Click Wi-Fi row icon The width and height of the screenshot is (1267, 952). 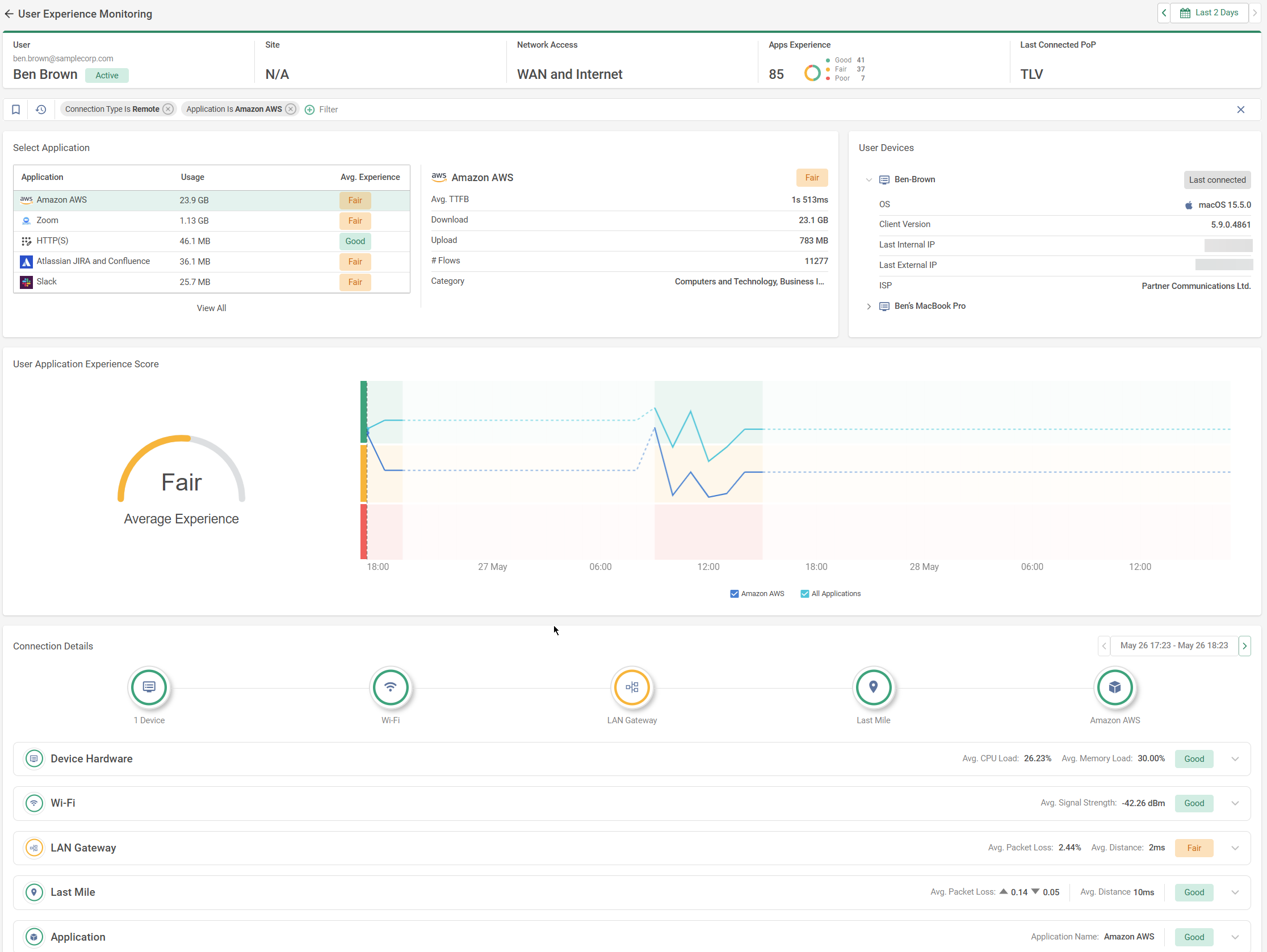(35, 804)
